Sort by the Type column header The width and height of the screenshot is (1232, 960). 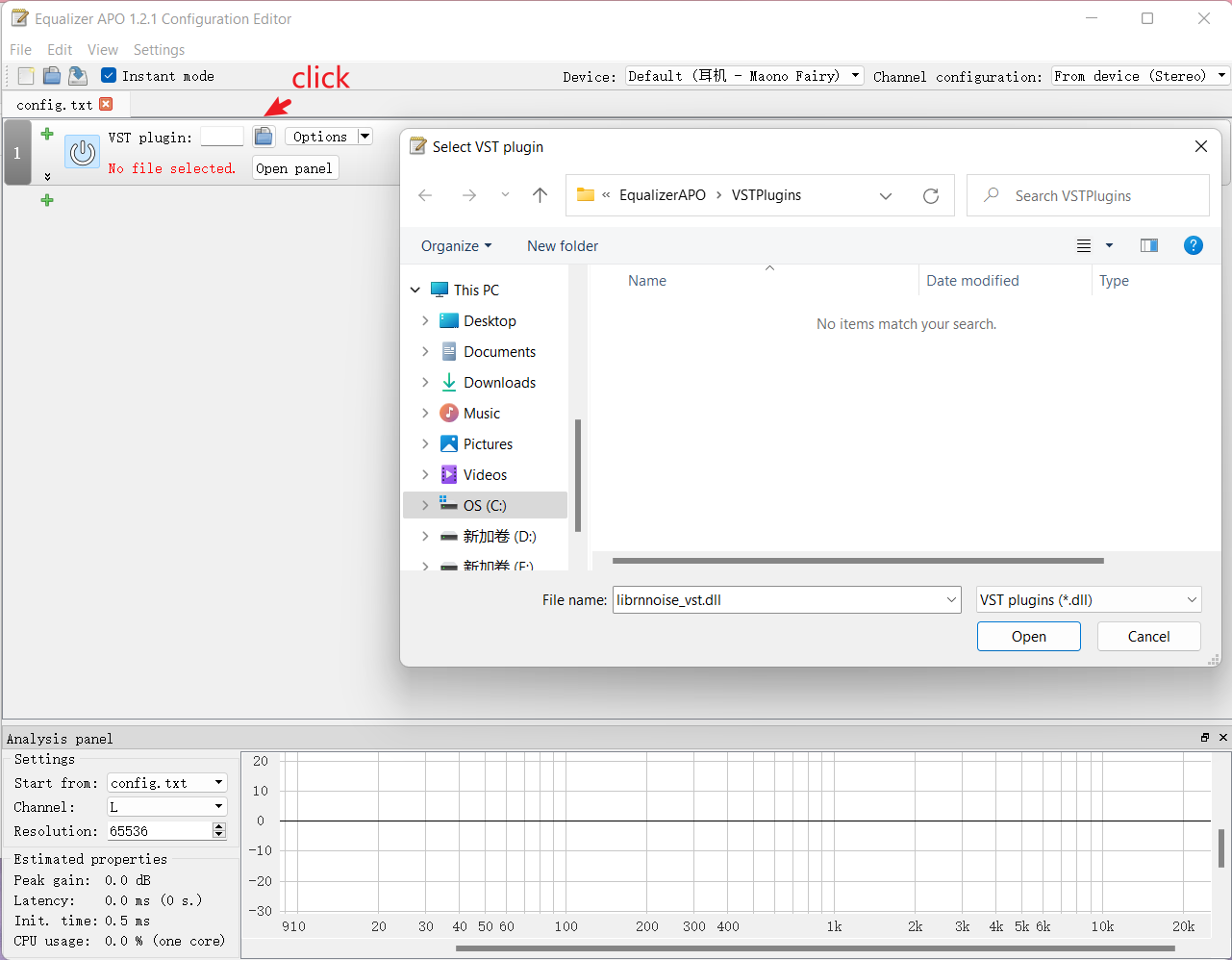pyautogui.click(x=1114, y=281)
